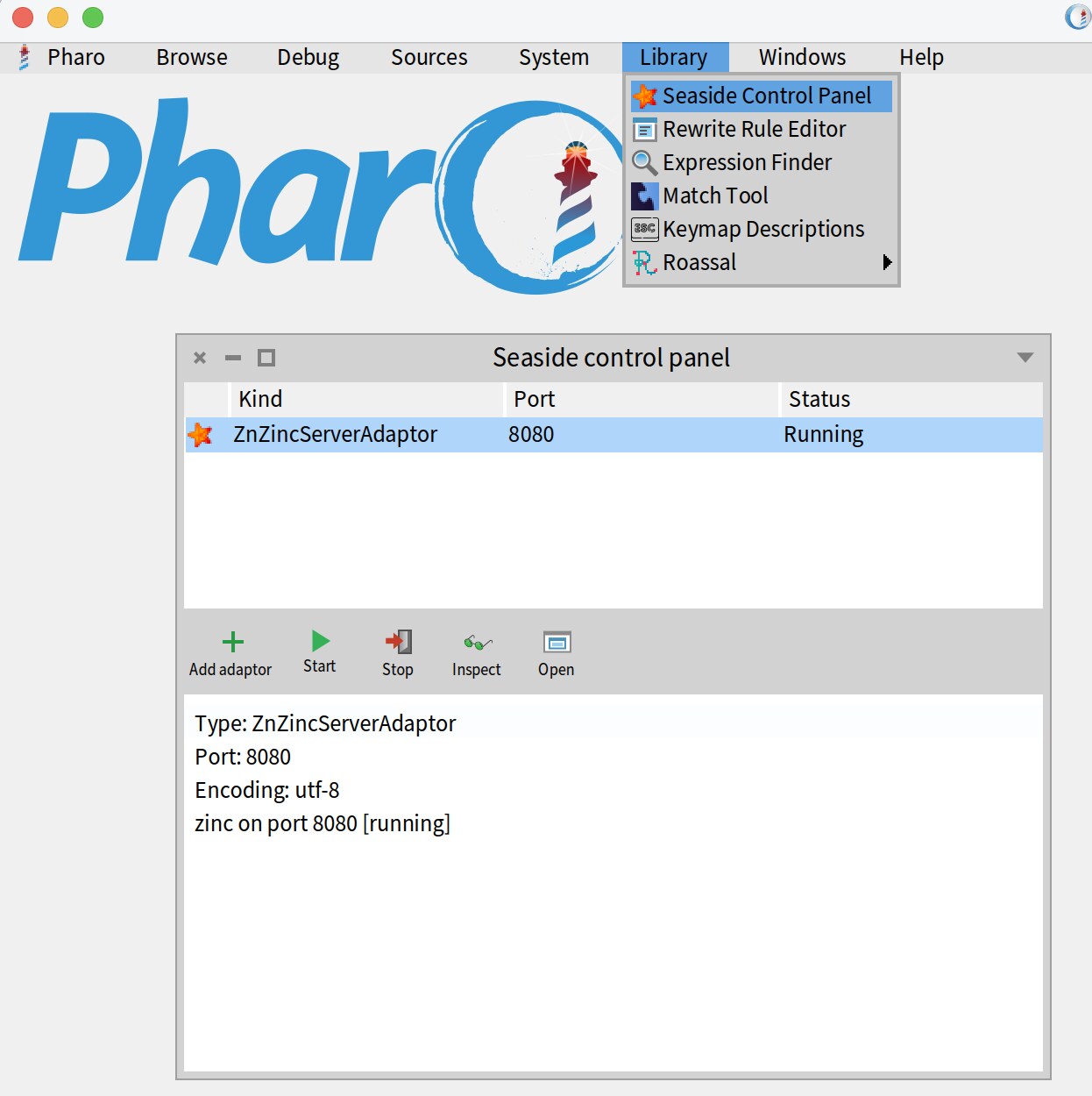Open the Windows menu
The image size is (1092, 1096).
pos(803,58)
